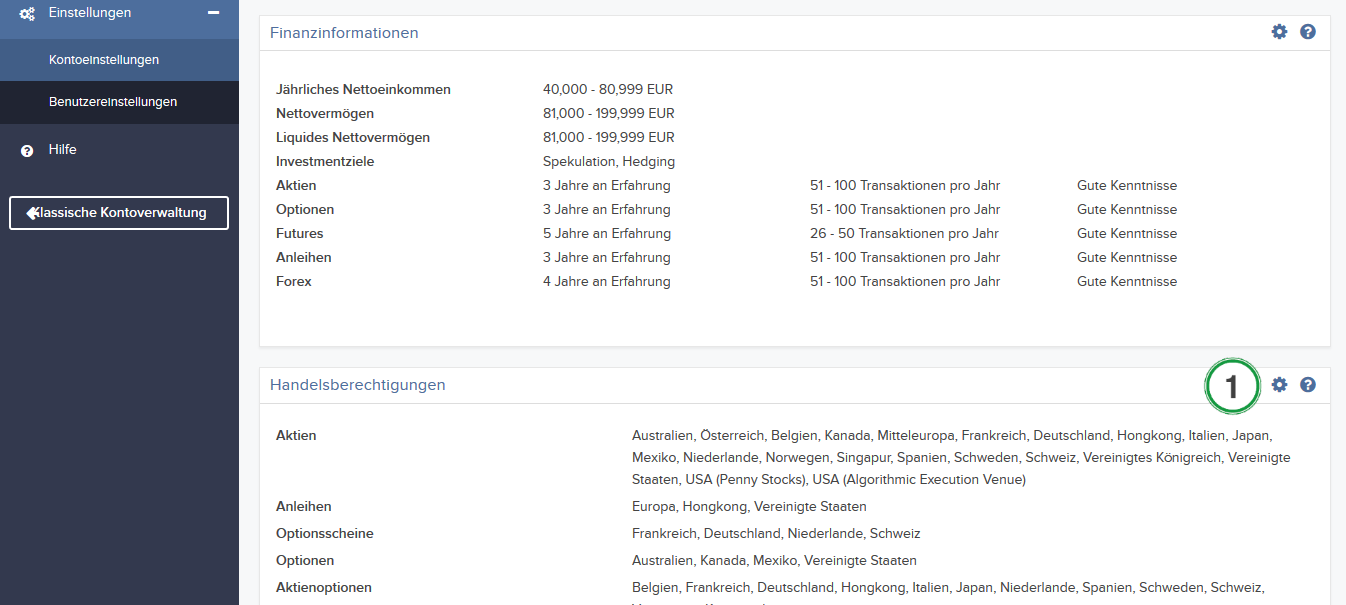The image size is (1346, 605).
Task: Select the Nettovermögen label
Action: pos(325,114)
